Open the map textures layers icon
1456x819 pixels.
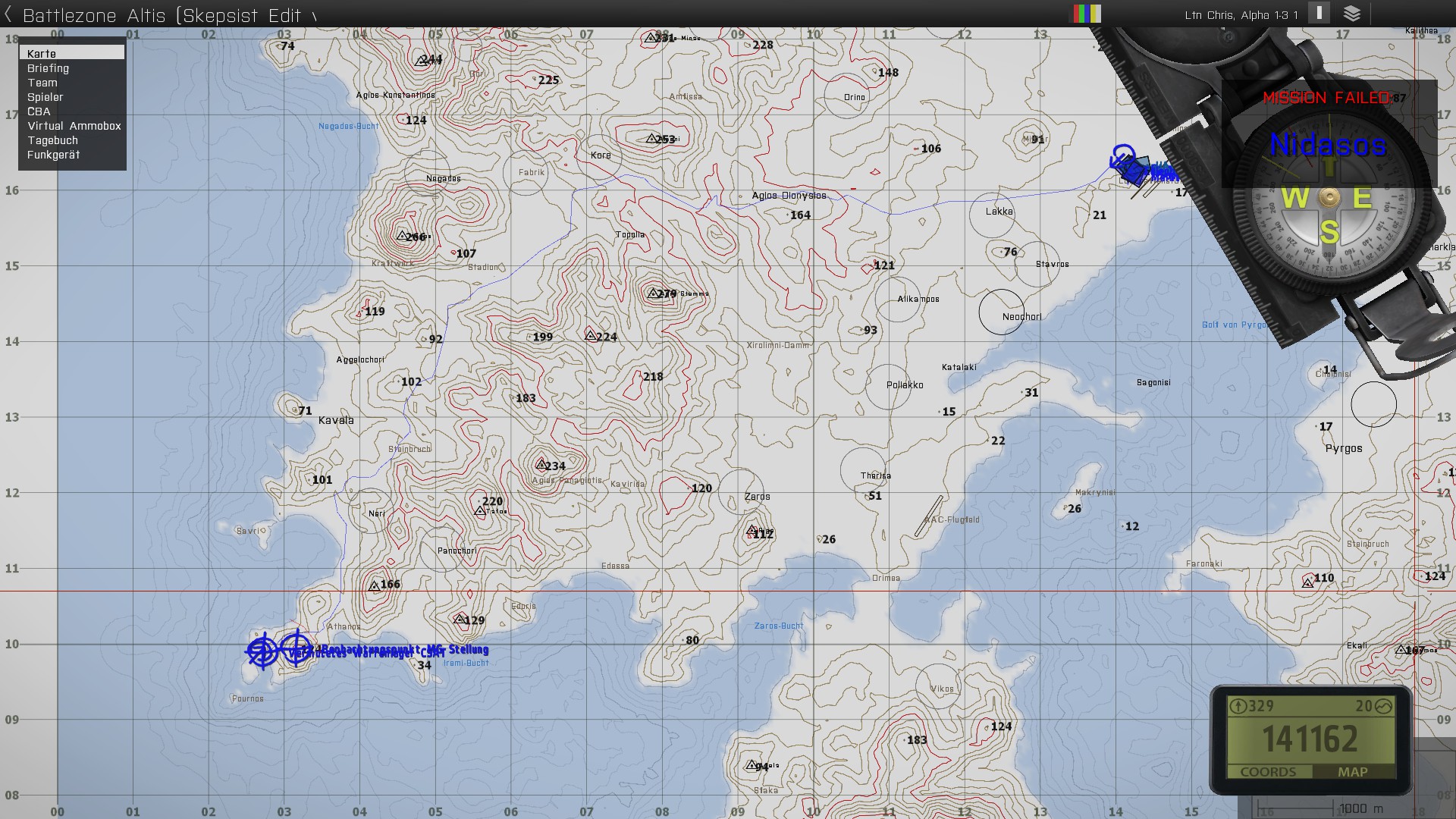click(x=1352, y=14)
